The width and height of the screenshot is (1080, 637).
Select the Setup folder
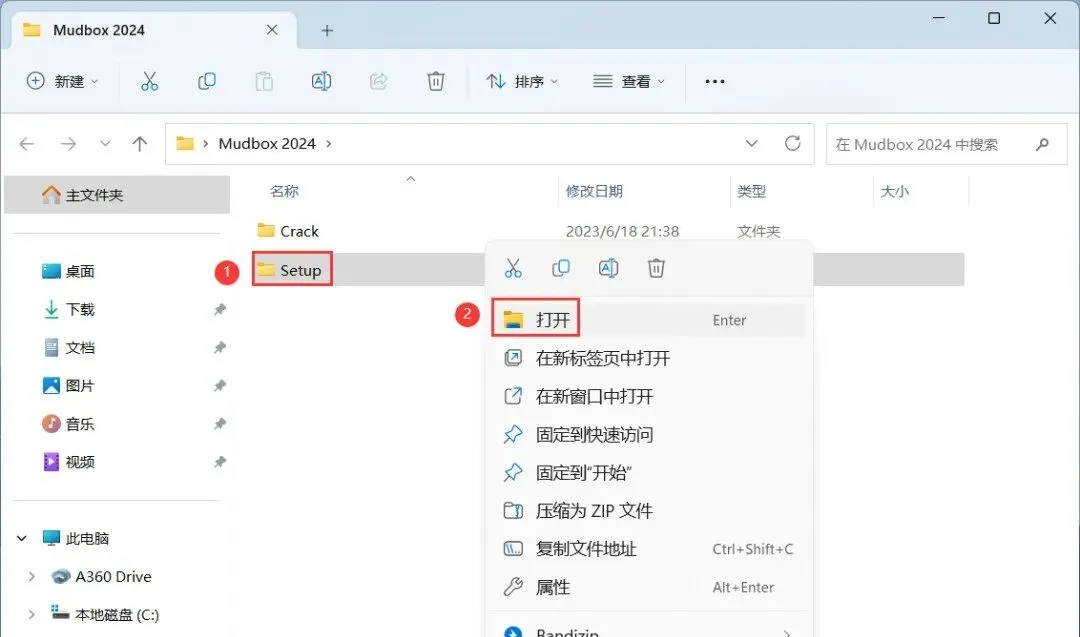click(x=289, y=270)
